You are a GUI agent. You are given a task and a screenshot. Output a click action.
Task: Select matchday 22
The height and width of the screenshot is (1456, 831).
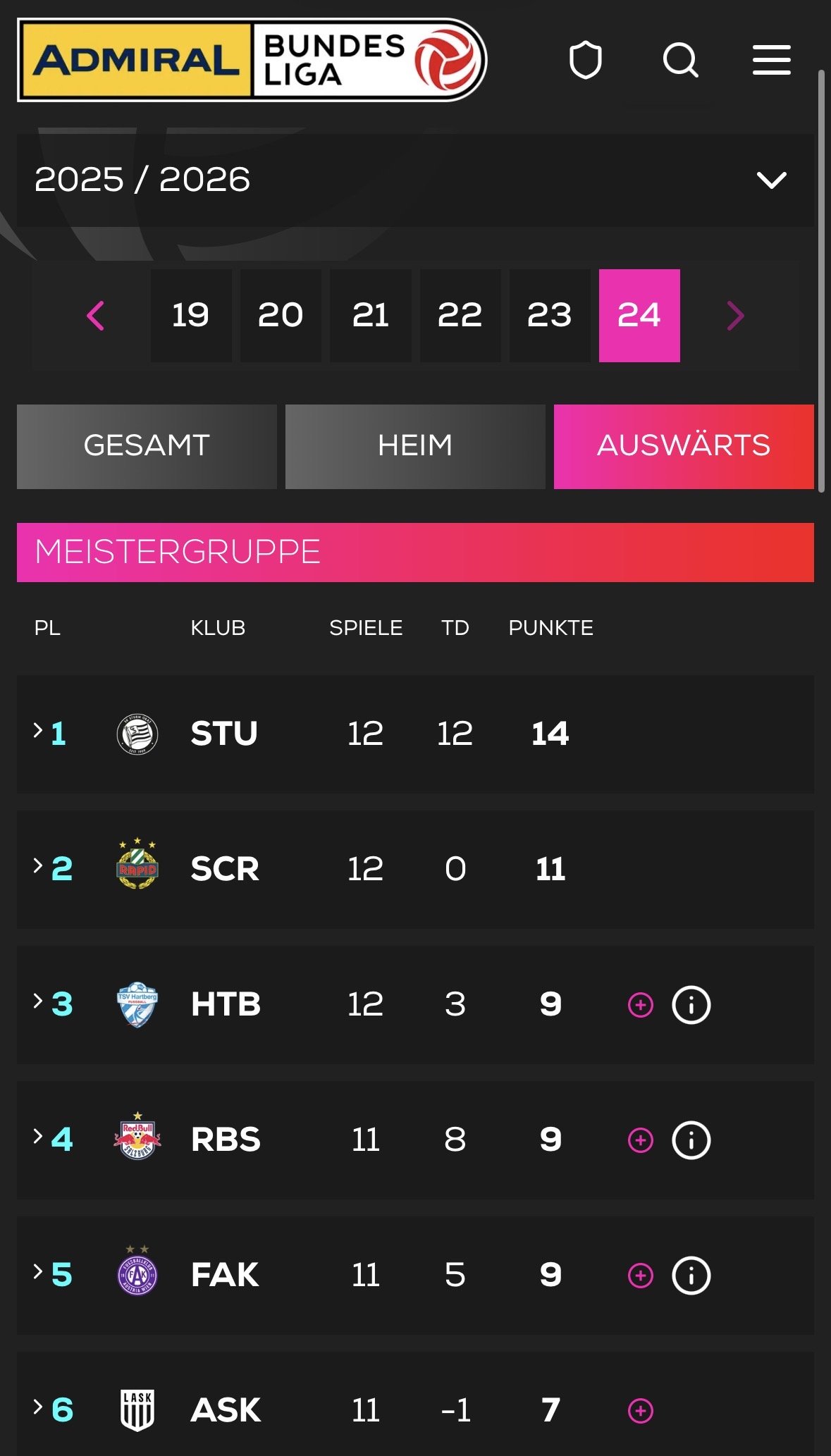point(460,315)
